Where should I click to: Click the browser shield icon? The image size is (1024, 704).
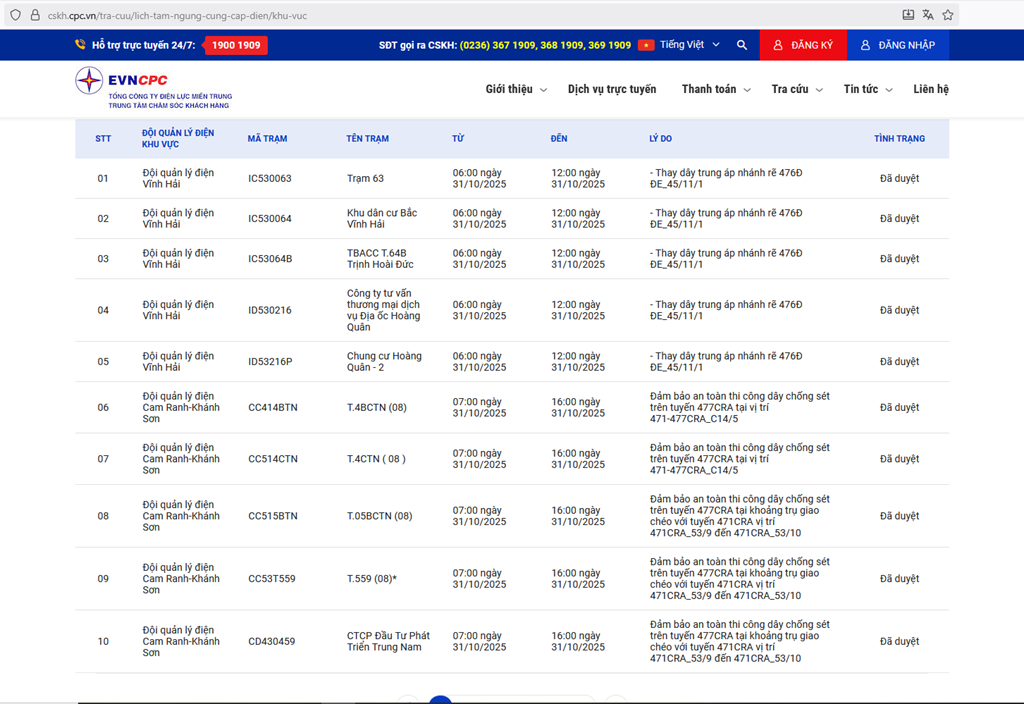(x=14, y=15)
